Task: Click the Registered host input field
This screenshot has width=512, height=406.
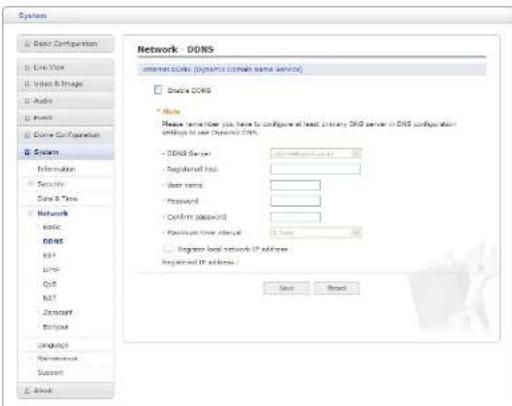Action: click(315, 169)
